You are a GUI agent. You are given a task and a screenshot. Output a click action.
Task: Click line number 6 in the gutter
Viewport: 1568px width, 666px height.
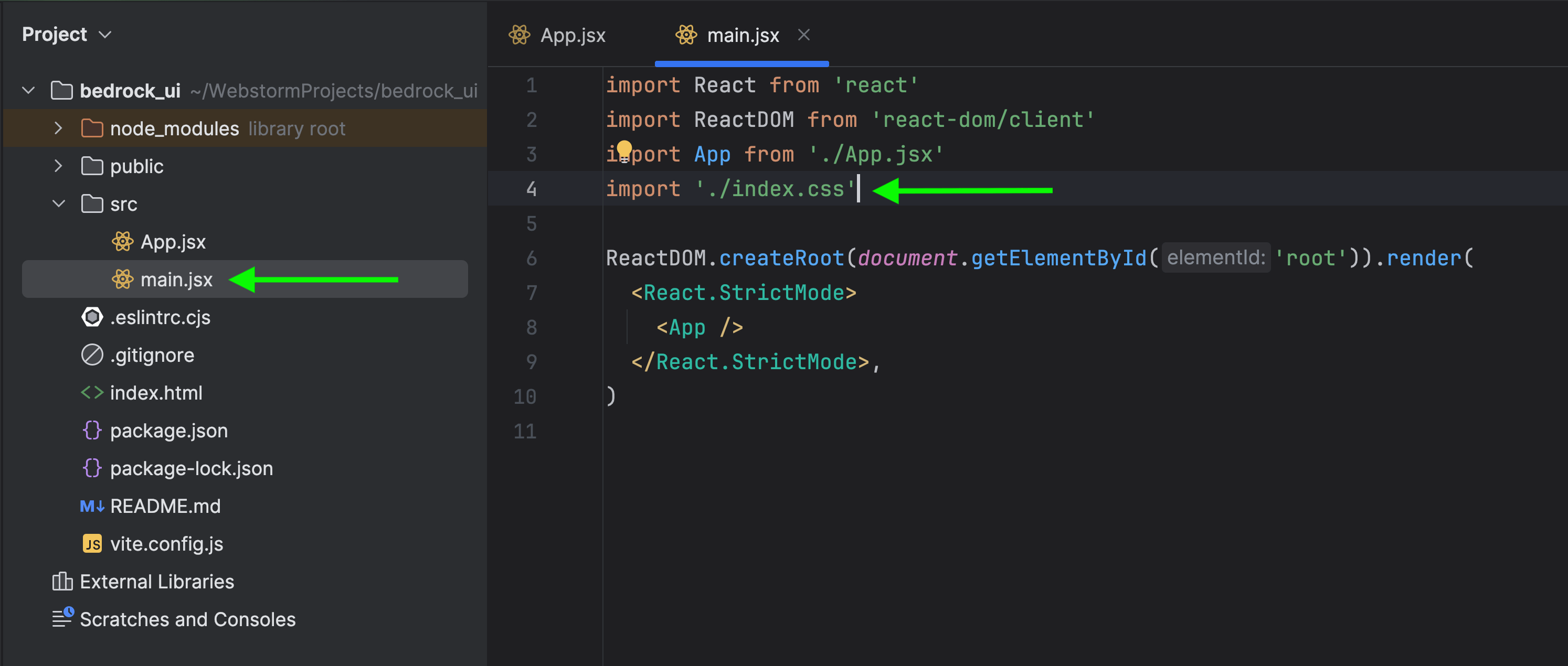pos(531,259)
